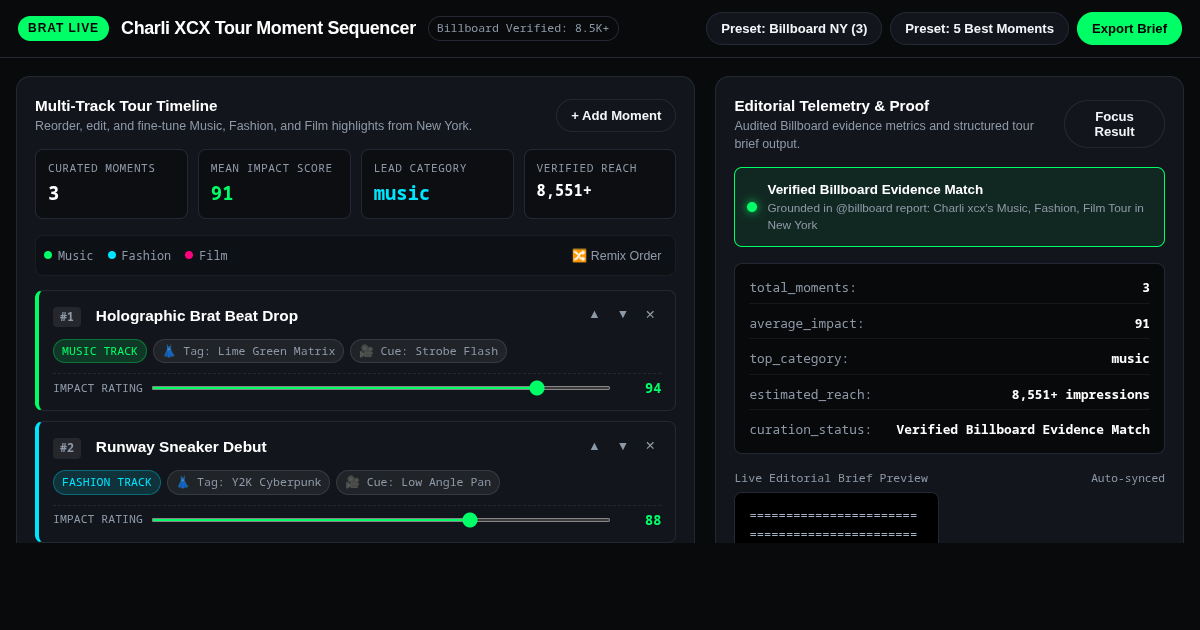Click the Cue: Strobe Flash chip

tap(428, 351)
